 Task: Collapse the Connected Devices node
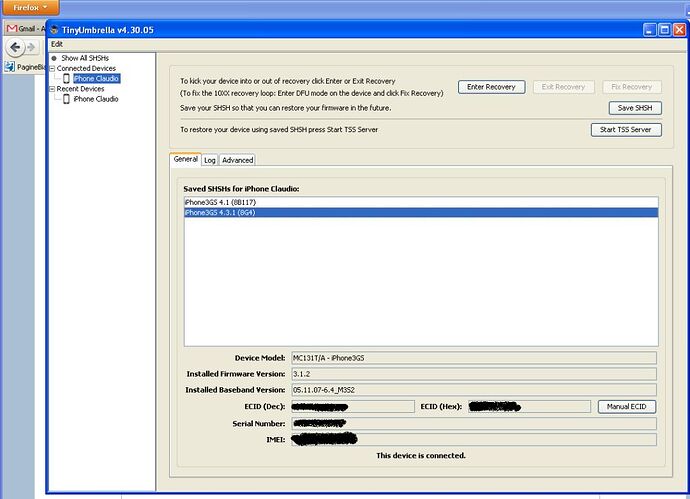(x=52, y=68)
